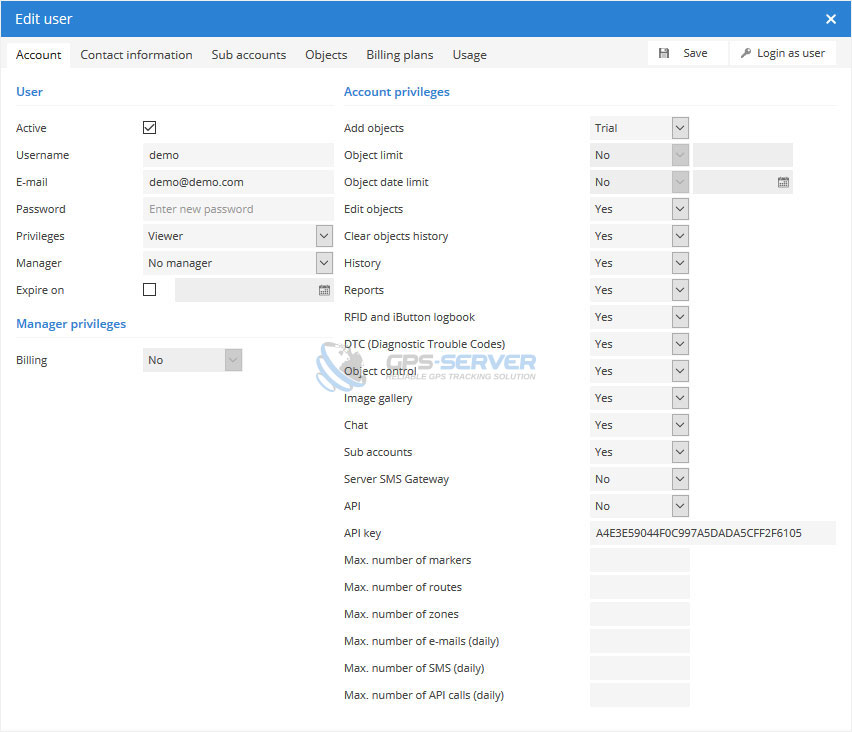Screen dimensions: 852x732
Task: Click the Login as user key button
Action: 783,53
